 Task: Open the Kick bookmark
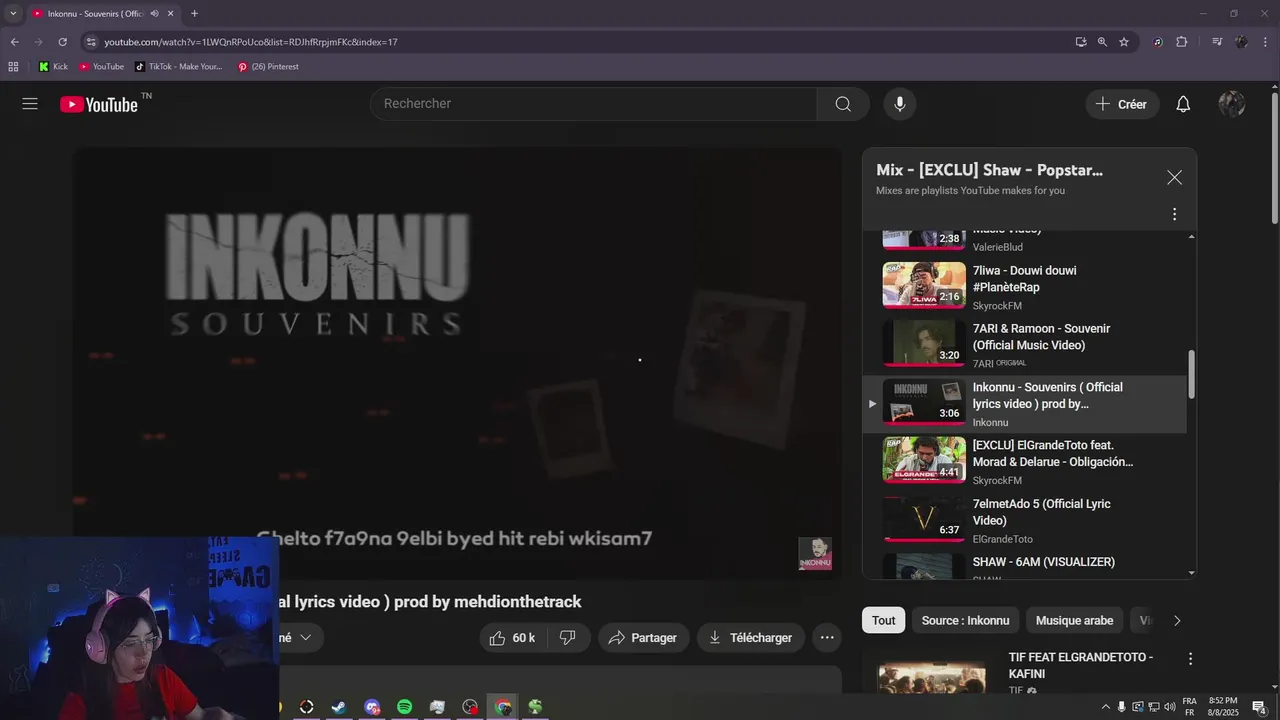click(x=53, y=67)
